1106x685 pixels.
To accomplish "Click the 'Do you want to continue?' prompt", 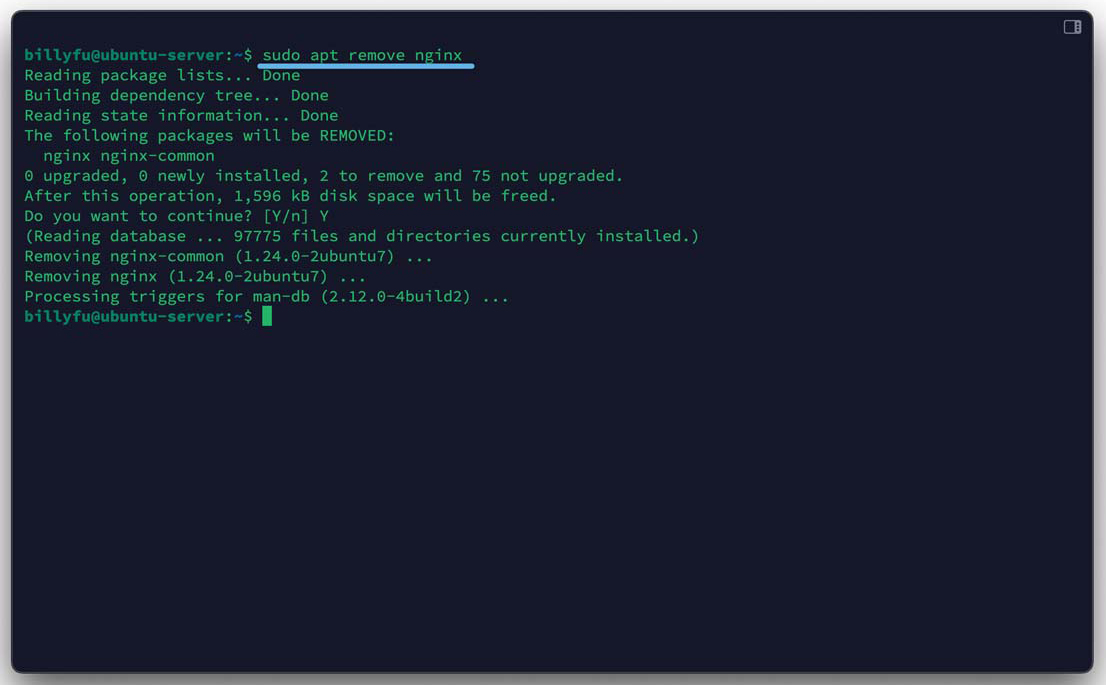I will (x=138, y=216).
